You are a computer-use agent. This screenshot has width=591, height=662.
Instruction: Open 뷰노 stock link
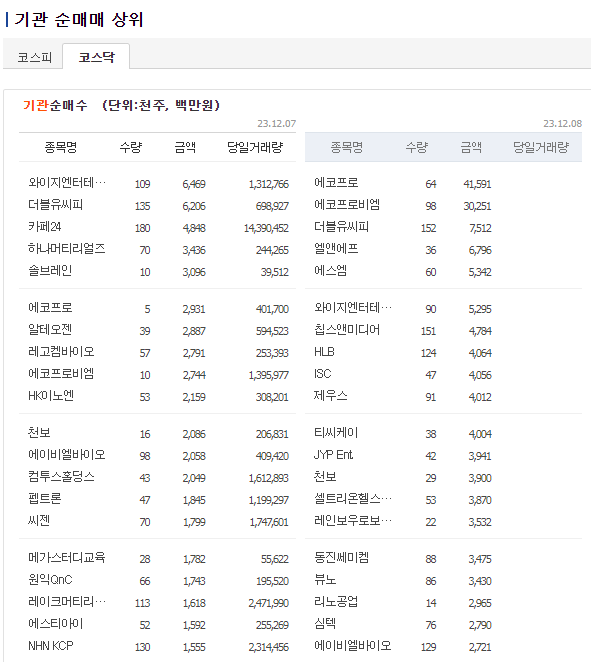pyautogui.click(x=325, y=580)
